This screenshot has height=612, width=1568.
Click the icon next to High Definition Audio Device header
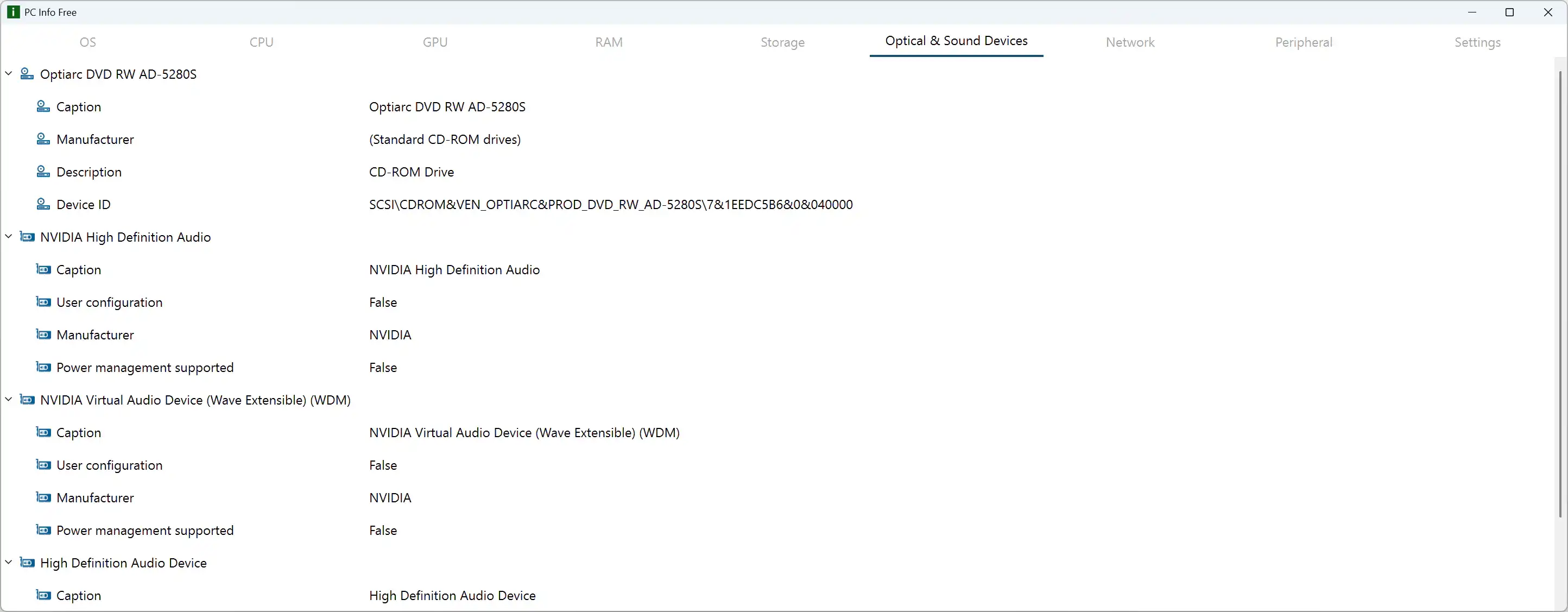click(x=27, y=563)
